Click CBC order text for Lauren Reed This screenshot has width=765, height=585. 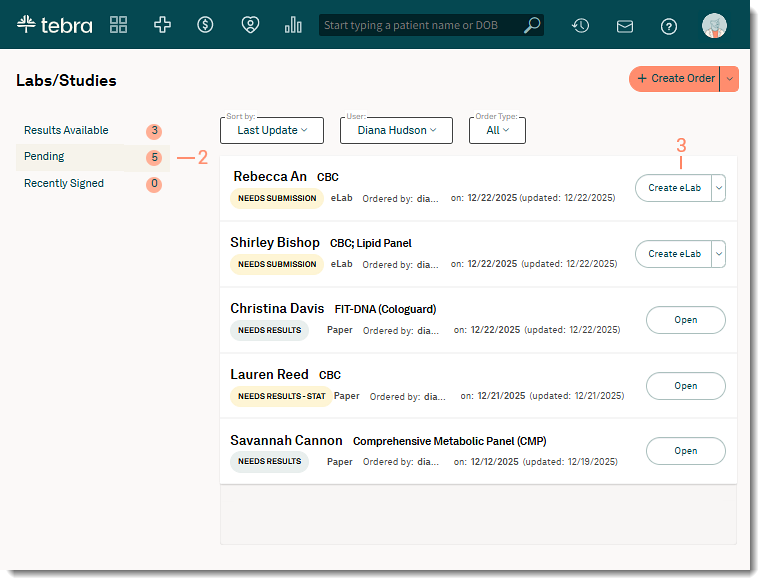tap(330, 375)
